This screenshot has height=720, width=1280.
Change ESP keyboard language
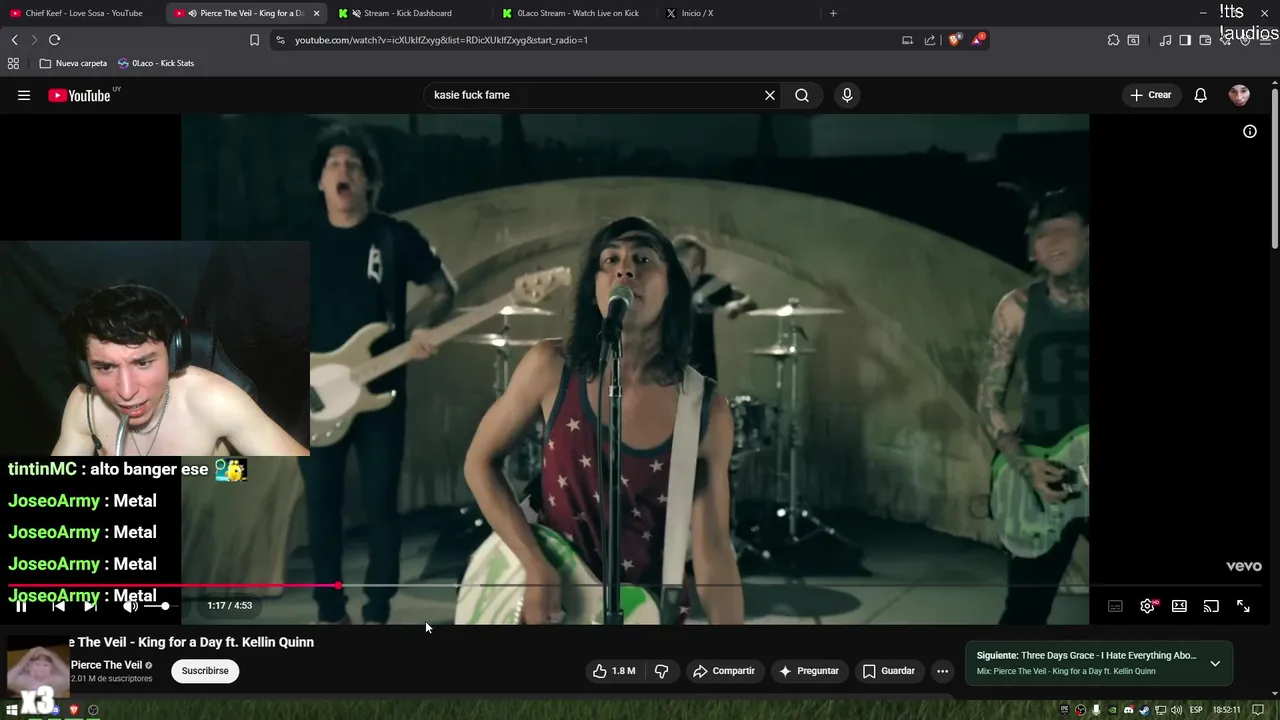coord(1196,710)
